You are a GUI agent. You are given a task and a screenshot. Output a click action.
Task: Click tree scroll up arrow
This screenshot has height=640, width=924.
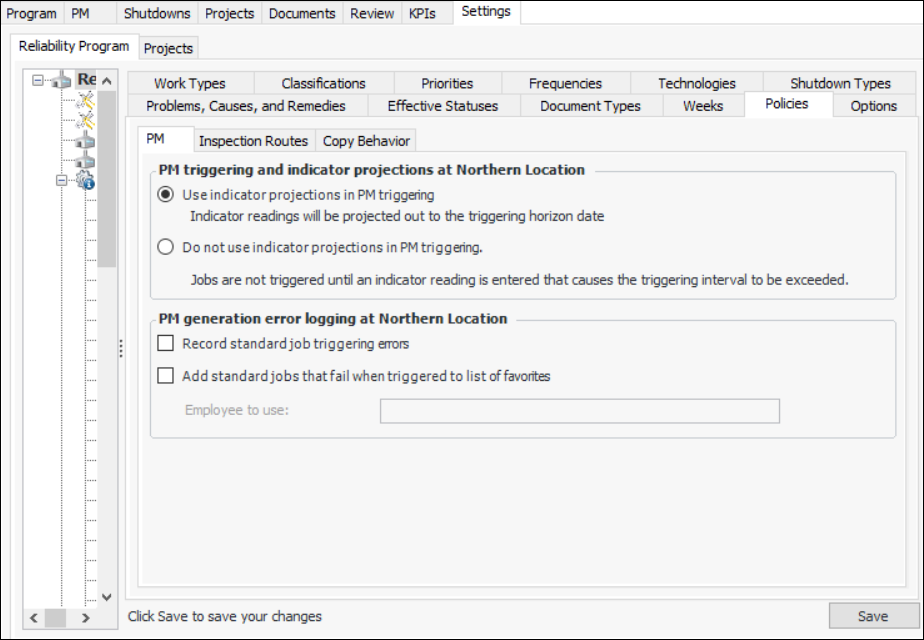(x=107, y=81)
